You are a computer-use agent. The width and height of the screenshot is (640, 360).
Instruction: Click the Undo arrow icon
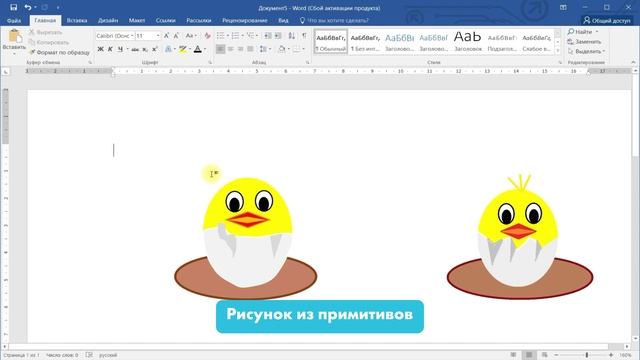(27, 7)
